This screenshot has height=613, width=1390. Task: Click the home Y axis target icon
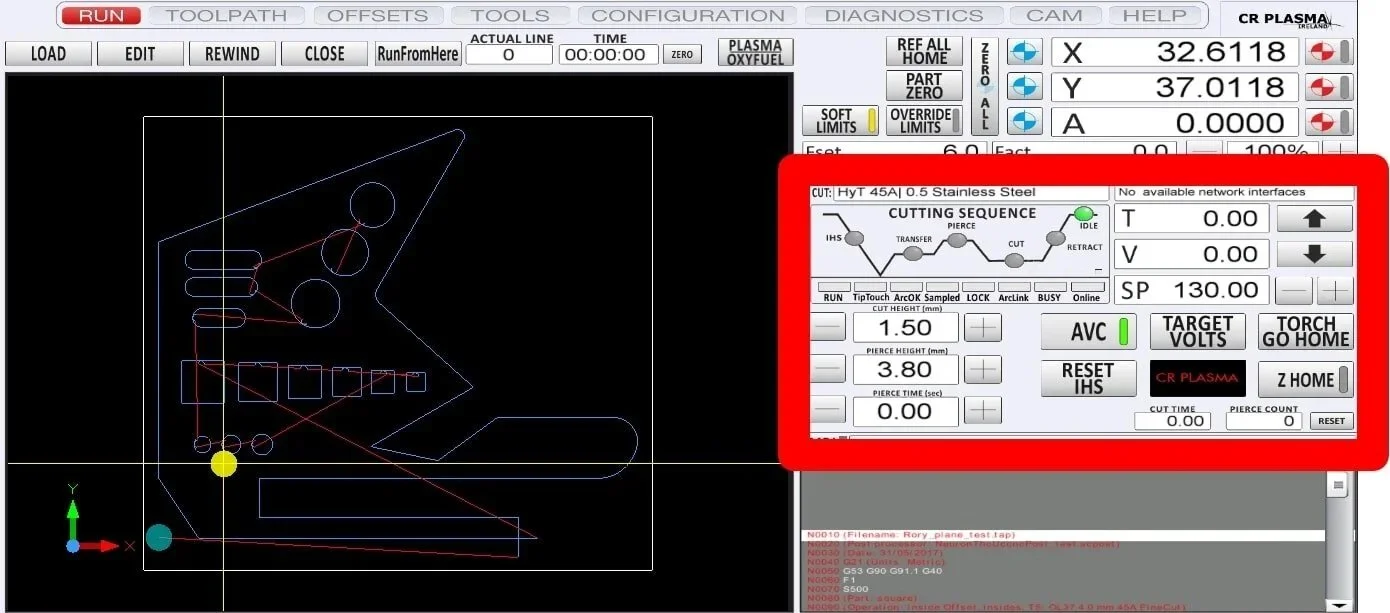[x=1323, y=87]
